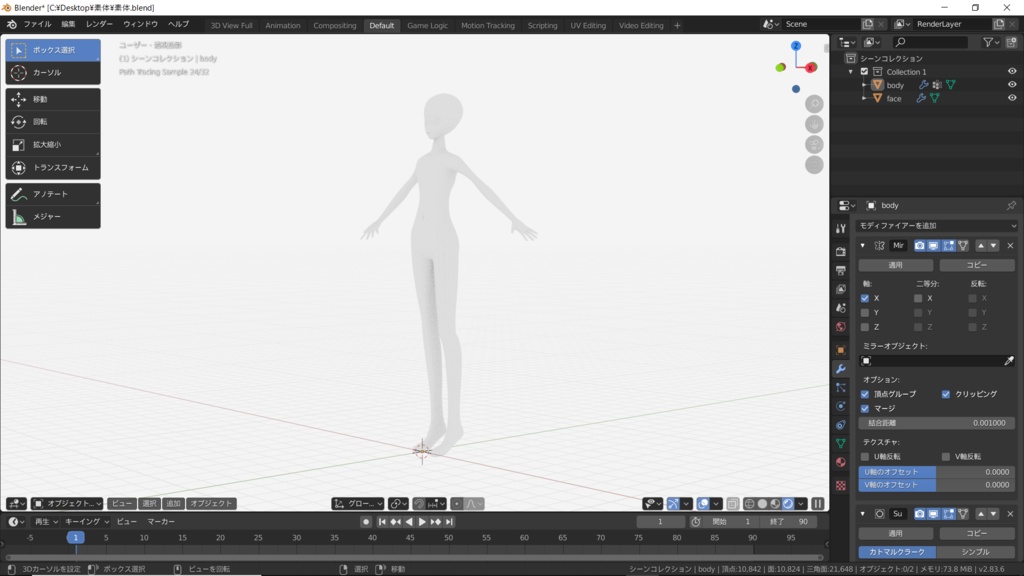This screenshot has height=576, width=1024.
Task: Play the animation in timeline
Action: 422,522
